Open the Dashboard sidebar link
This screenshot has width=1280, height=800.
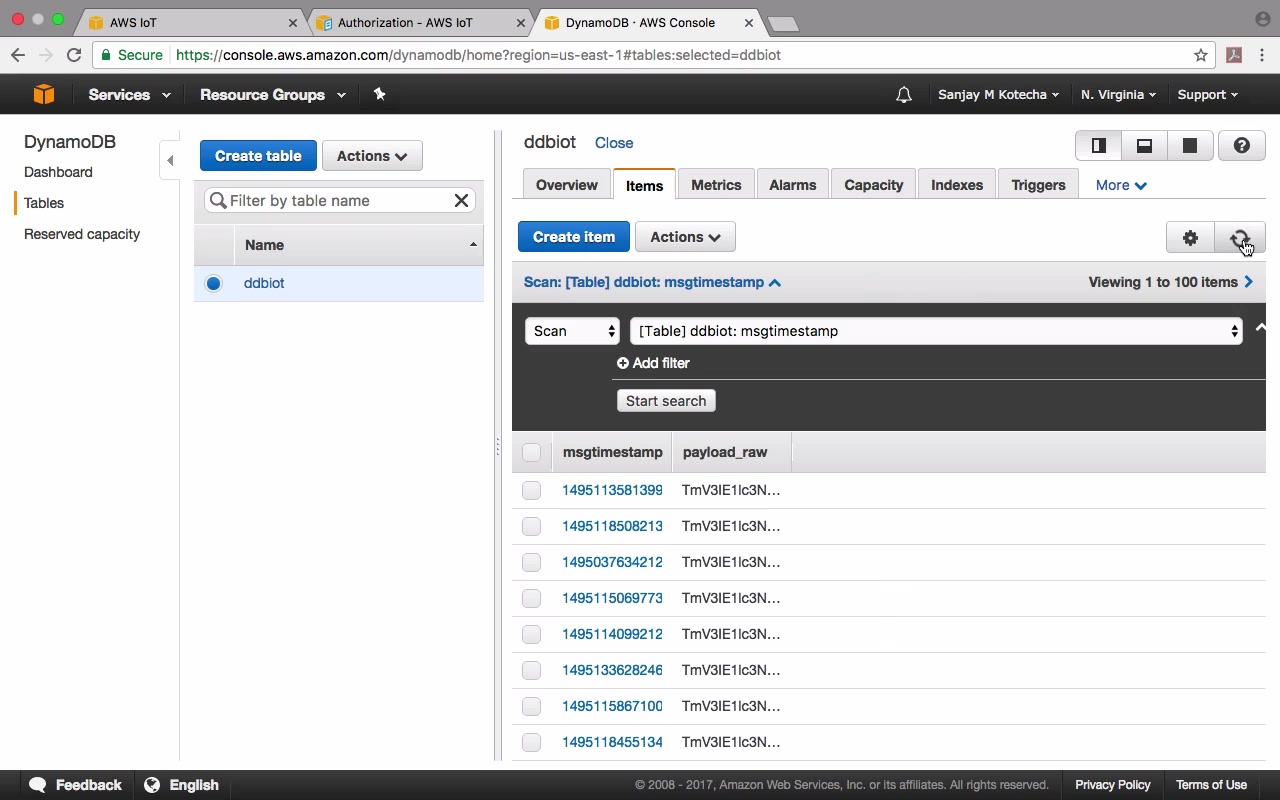pos(58,172)
